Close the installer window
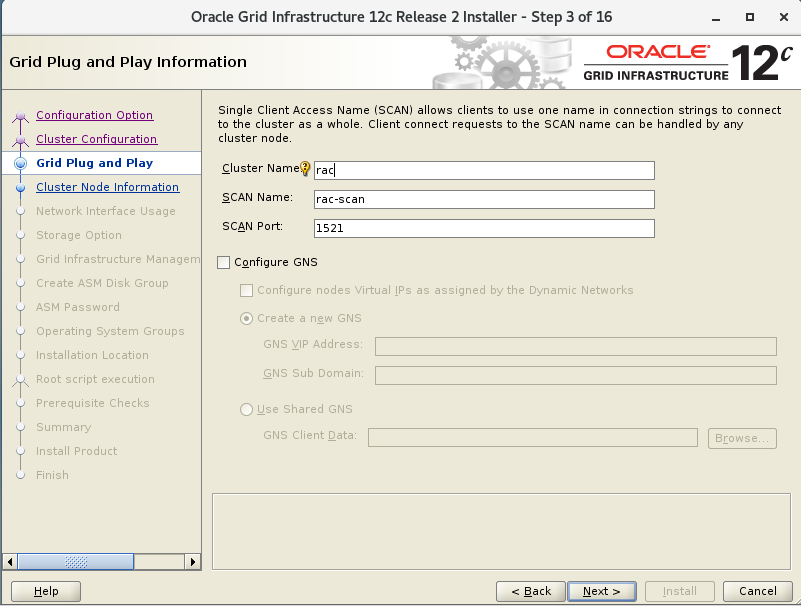 pos(784,17)
